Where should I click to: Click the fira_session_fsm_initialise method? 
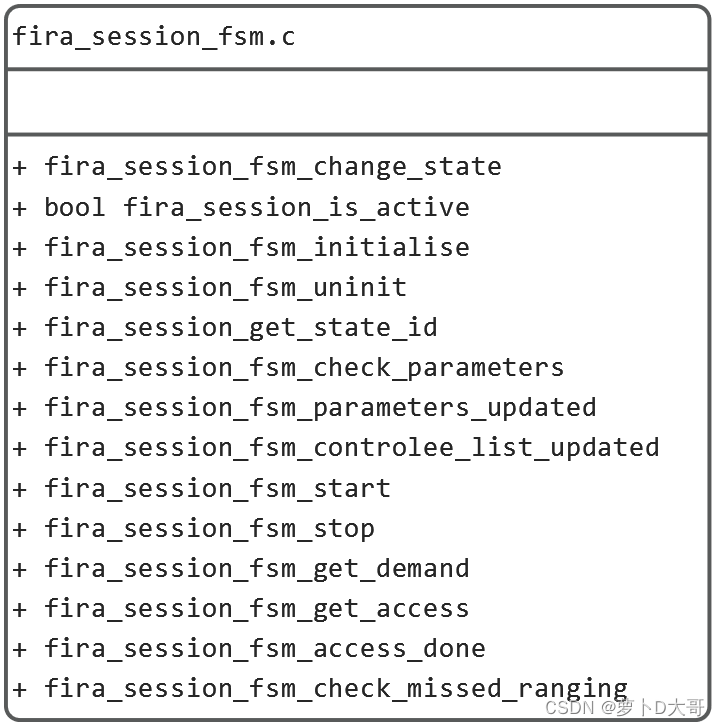point(256,247)
